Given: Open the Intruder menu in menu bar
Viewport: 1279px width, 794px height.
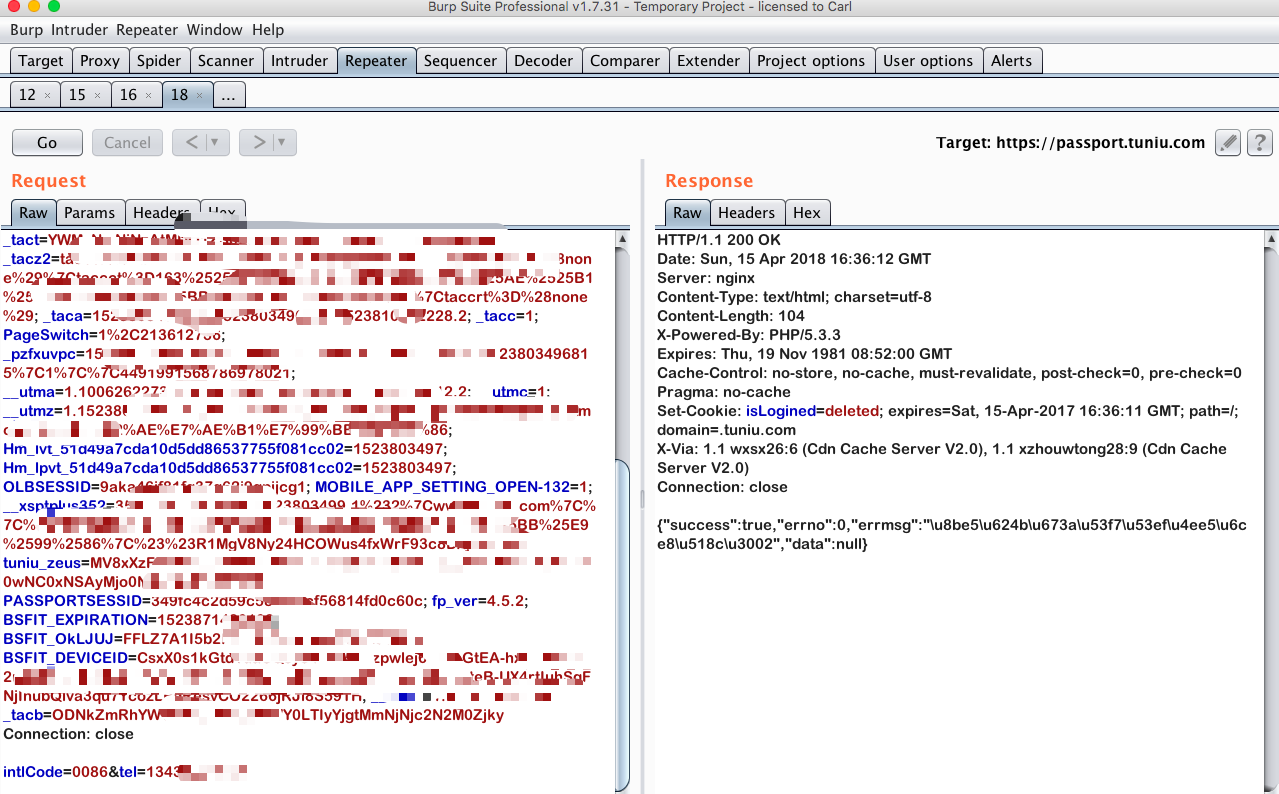Looking at the screenshot, I should point(79,30).
